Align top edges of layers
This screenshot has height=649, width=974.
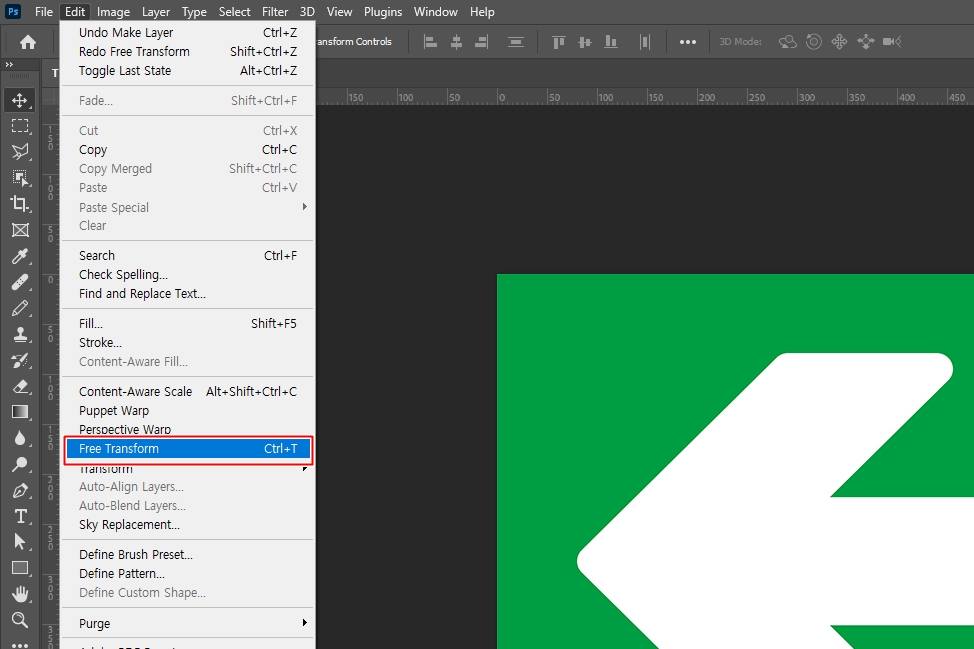click(x=558, y=42)
